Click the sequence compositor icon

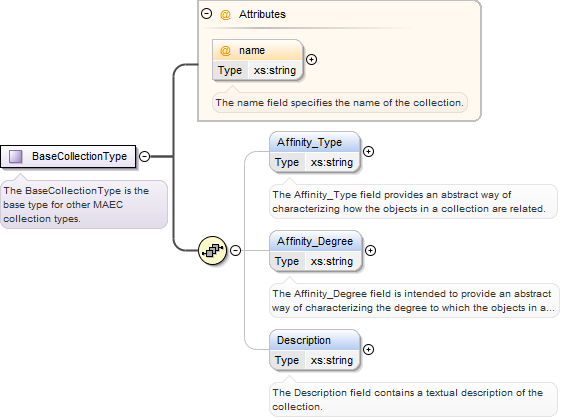(213, 250)
